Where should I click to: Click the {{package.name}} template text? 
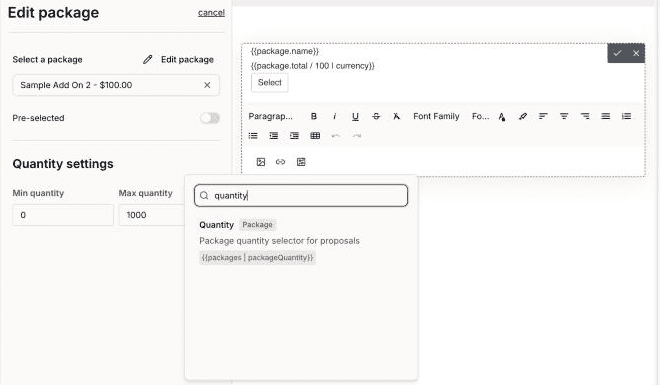point(285,51)
